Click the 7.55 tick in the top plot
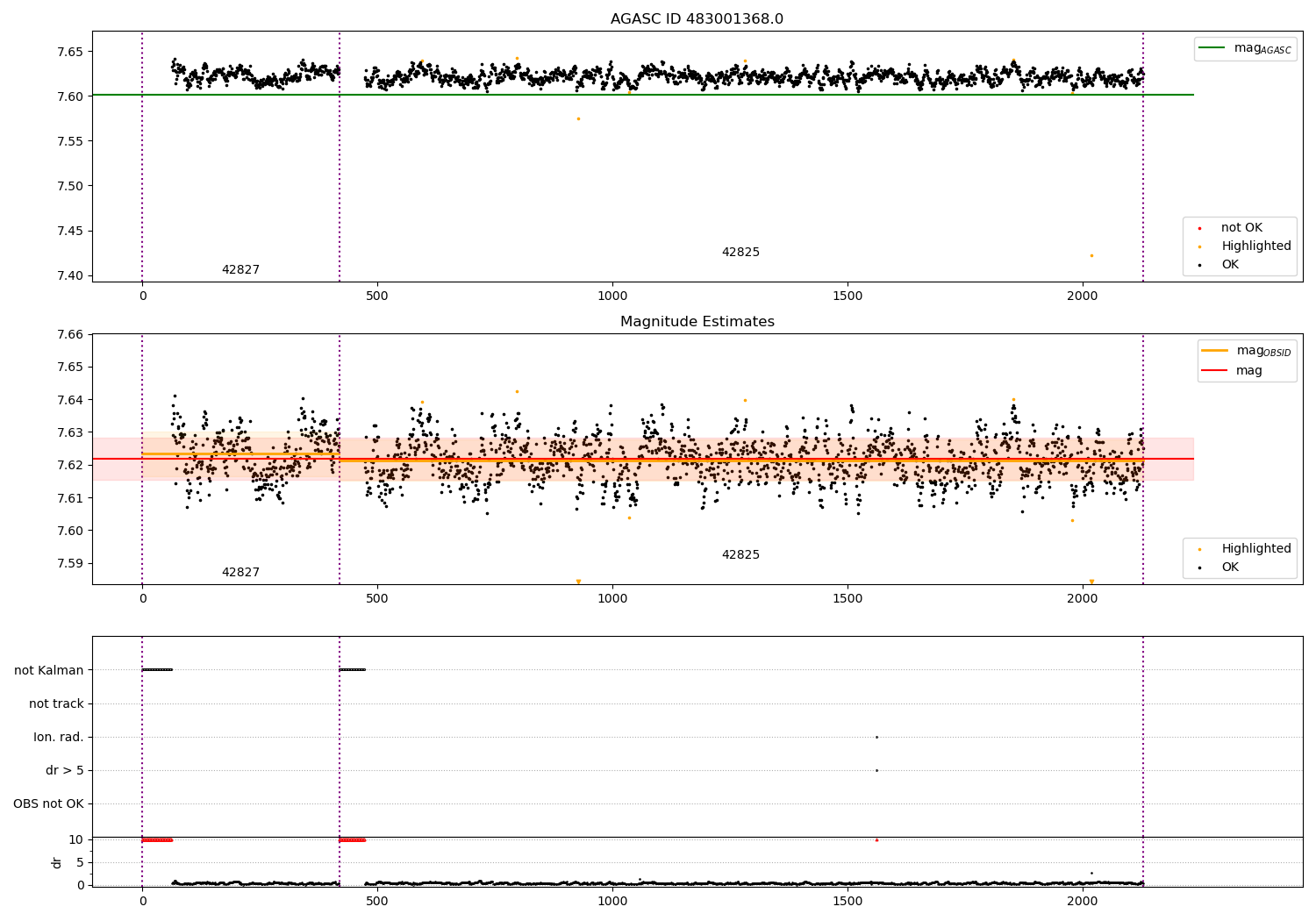 (69, 141)
